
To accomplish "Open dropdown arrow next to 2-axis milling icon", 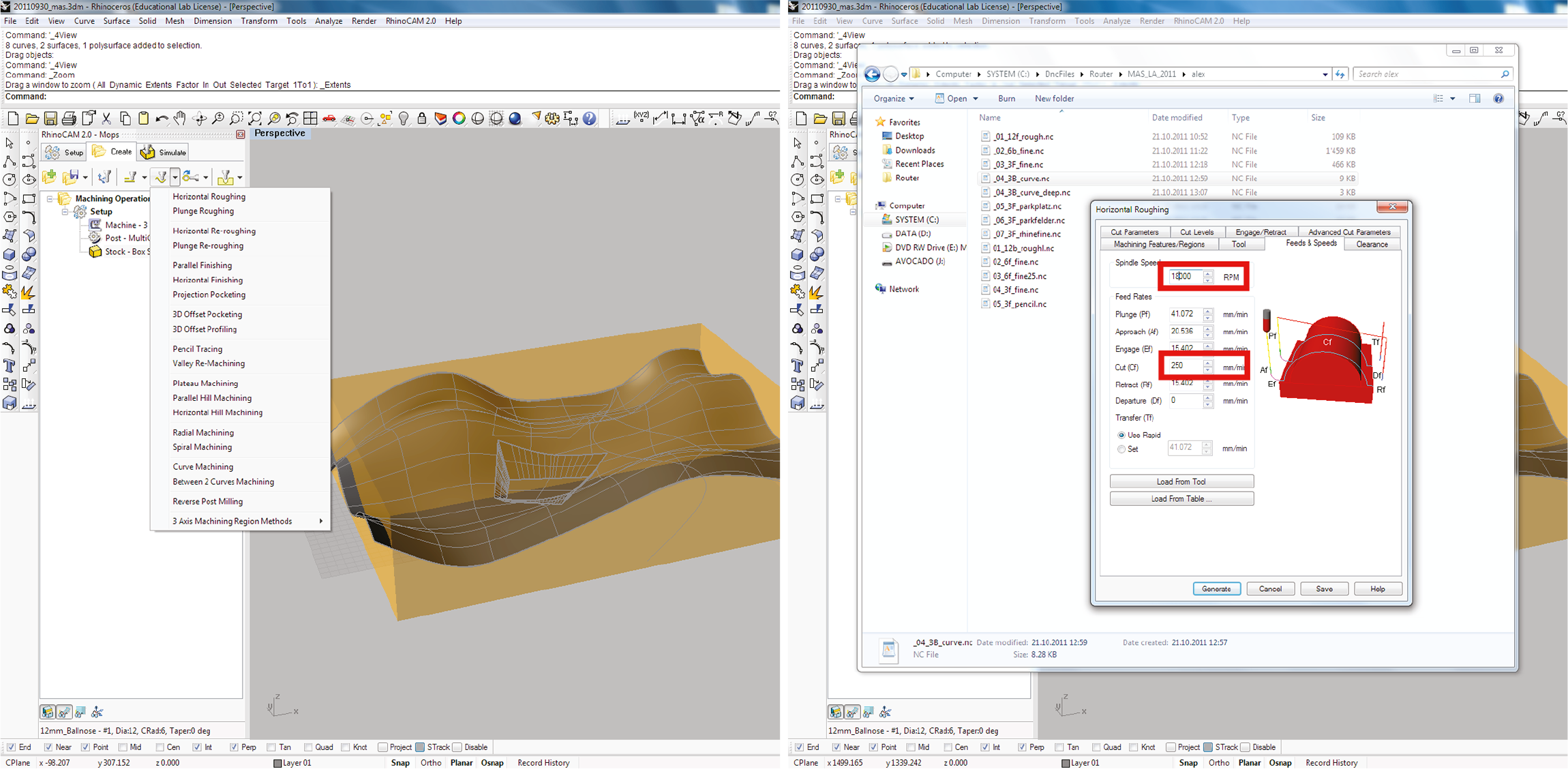I will click(144, 177).
